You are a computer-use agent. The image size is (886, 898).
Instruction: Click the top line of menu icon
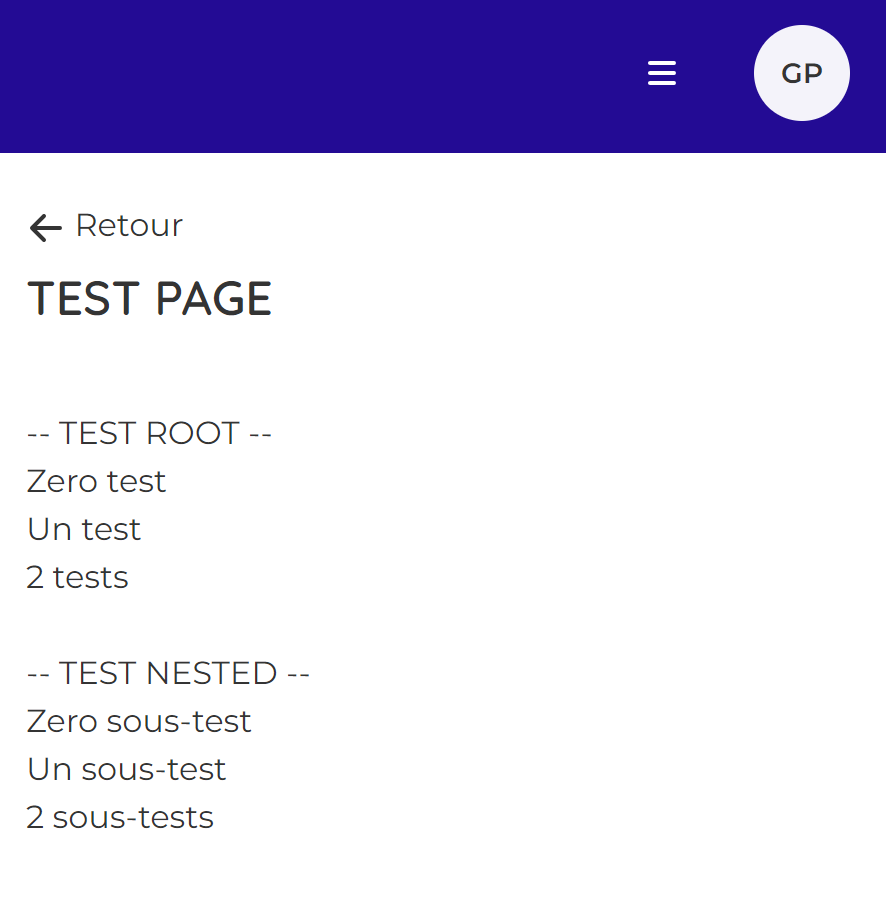661,62
